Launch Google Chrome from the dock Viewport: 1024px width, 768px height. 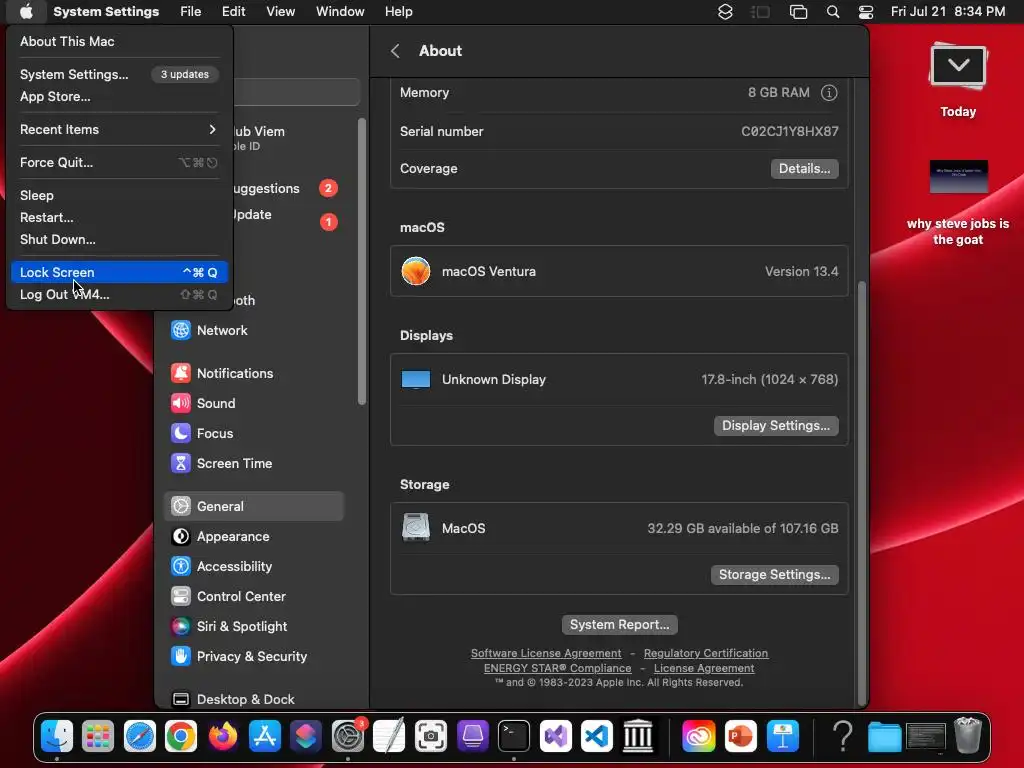pyautogui.click(x=181, y=736)
